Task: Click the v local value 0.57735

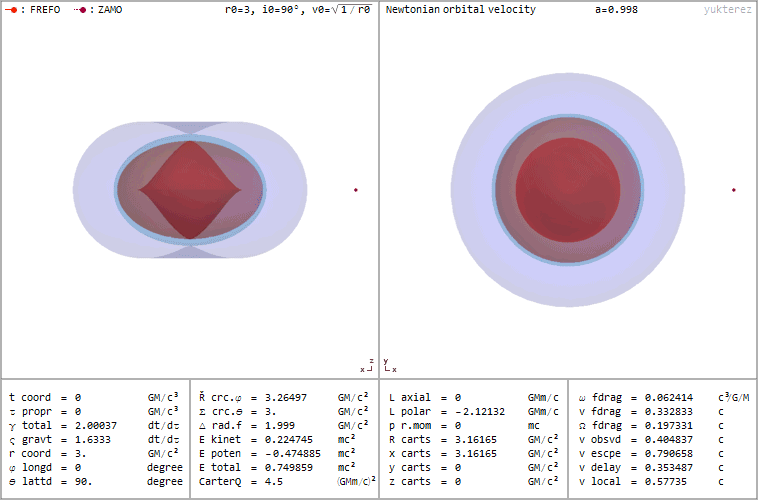Action: [x=666, y=482]
